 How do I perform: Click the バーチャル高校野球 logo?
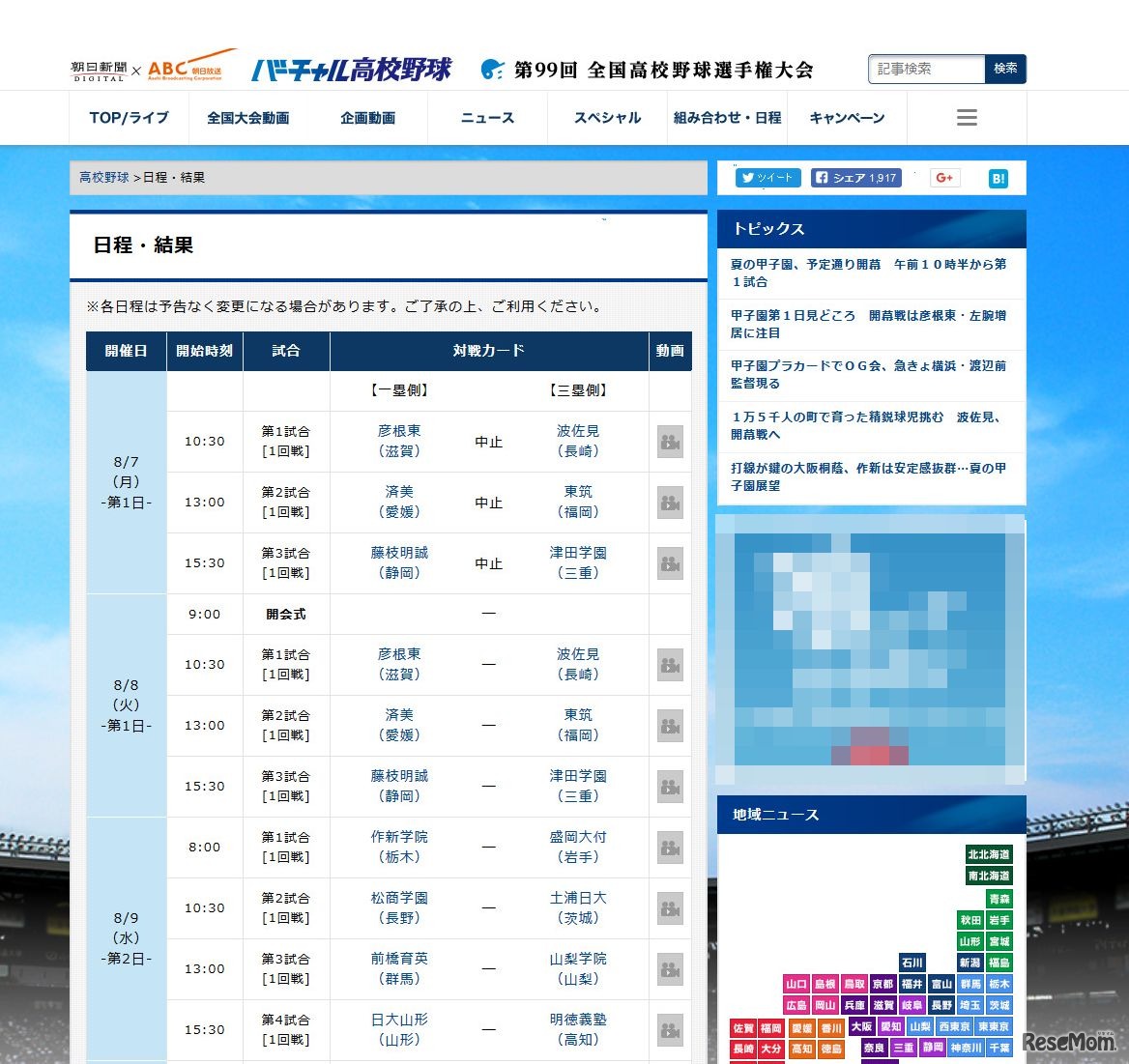[x=352, y=70]
